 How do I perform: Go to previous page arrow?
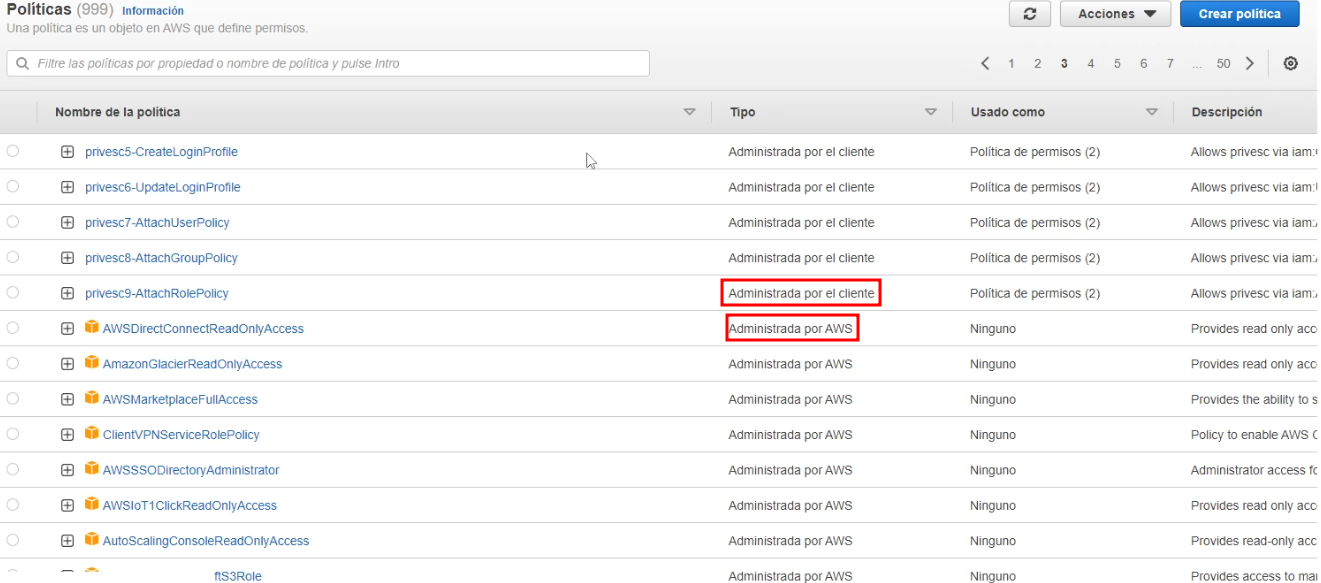(x=985, y=64)
